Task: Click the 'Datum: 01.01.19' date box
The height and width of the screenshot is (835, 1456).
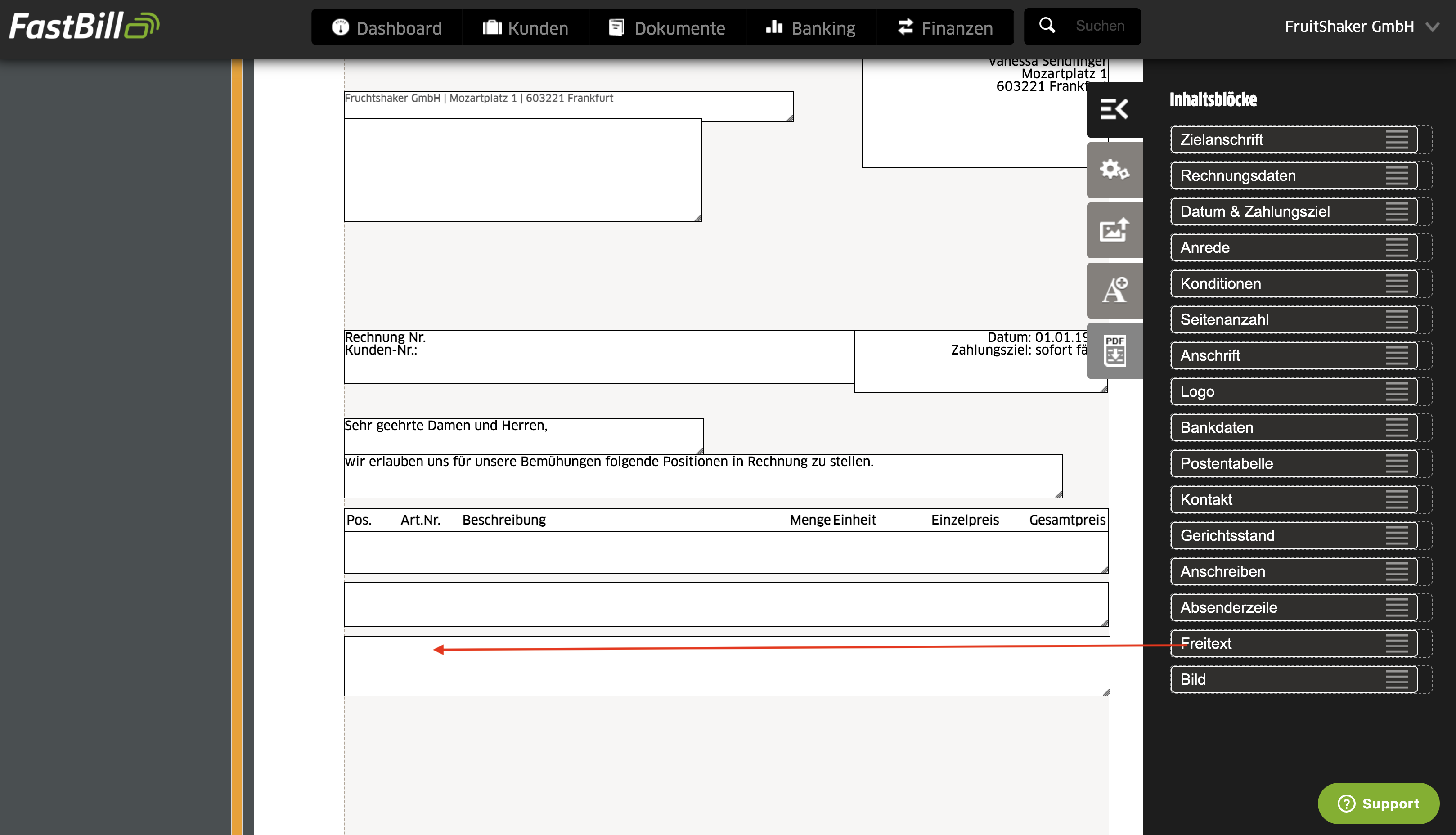Action: click(980, 361)
